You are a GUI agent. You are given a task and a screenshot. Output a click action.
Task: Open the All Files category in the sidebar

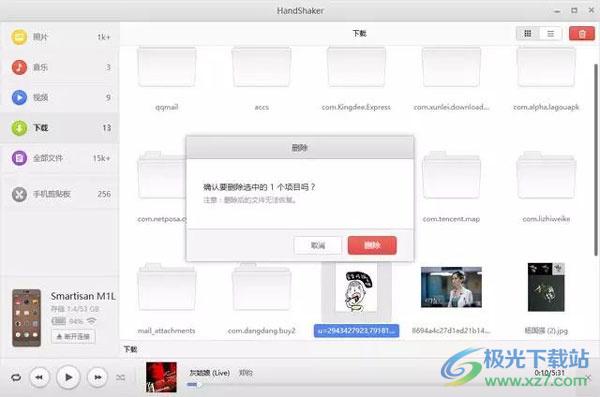coord(60,158)
